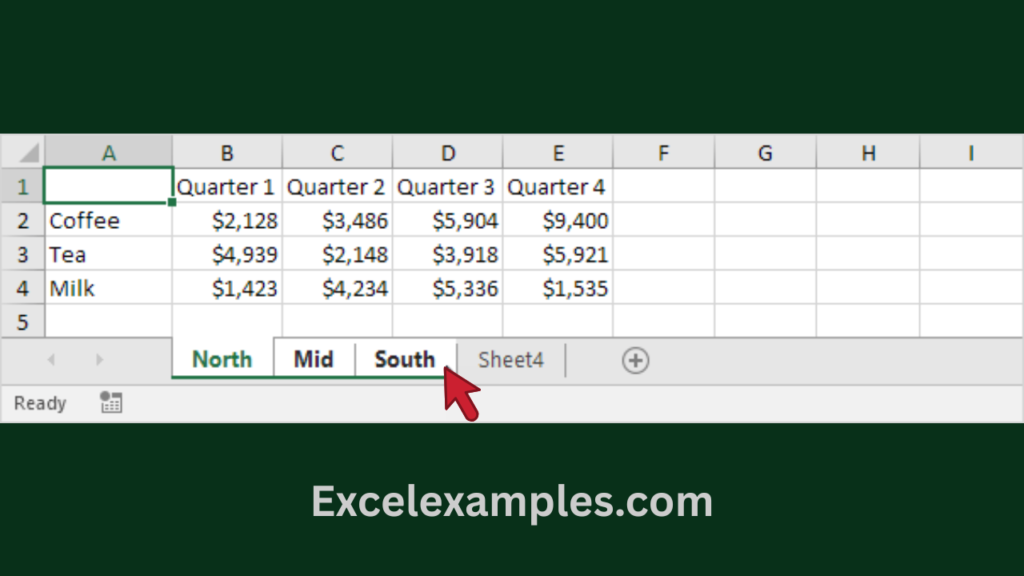Select empty cell A1
This screenshot has height=576, width=1024.
pos(109,187)
